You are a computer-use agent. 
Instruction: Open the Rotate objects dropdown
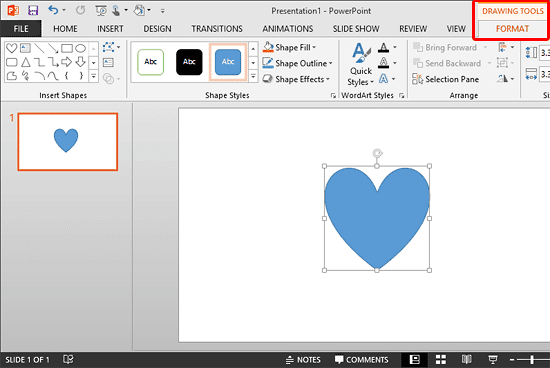pyautogui.click(x=506, y=79)
